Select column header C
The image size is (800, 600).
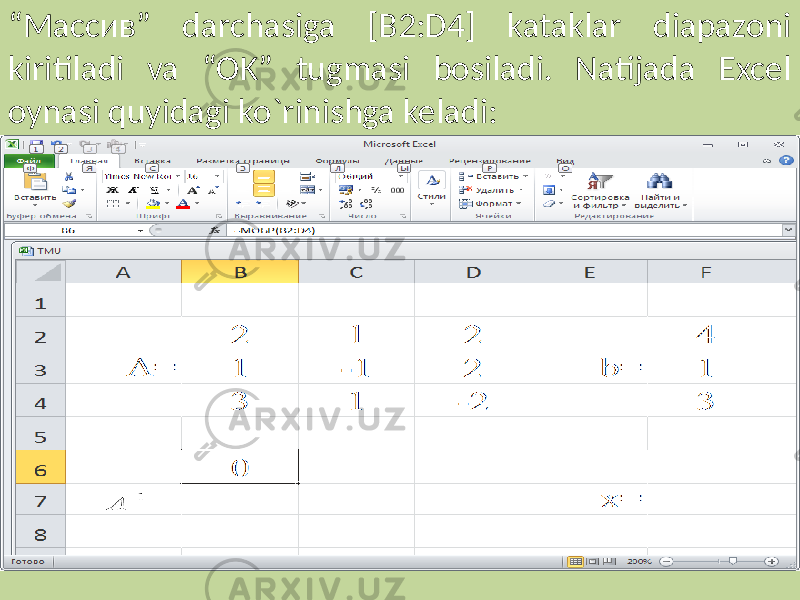356,272
